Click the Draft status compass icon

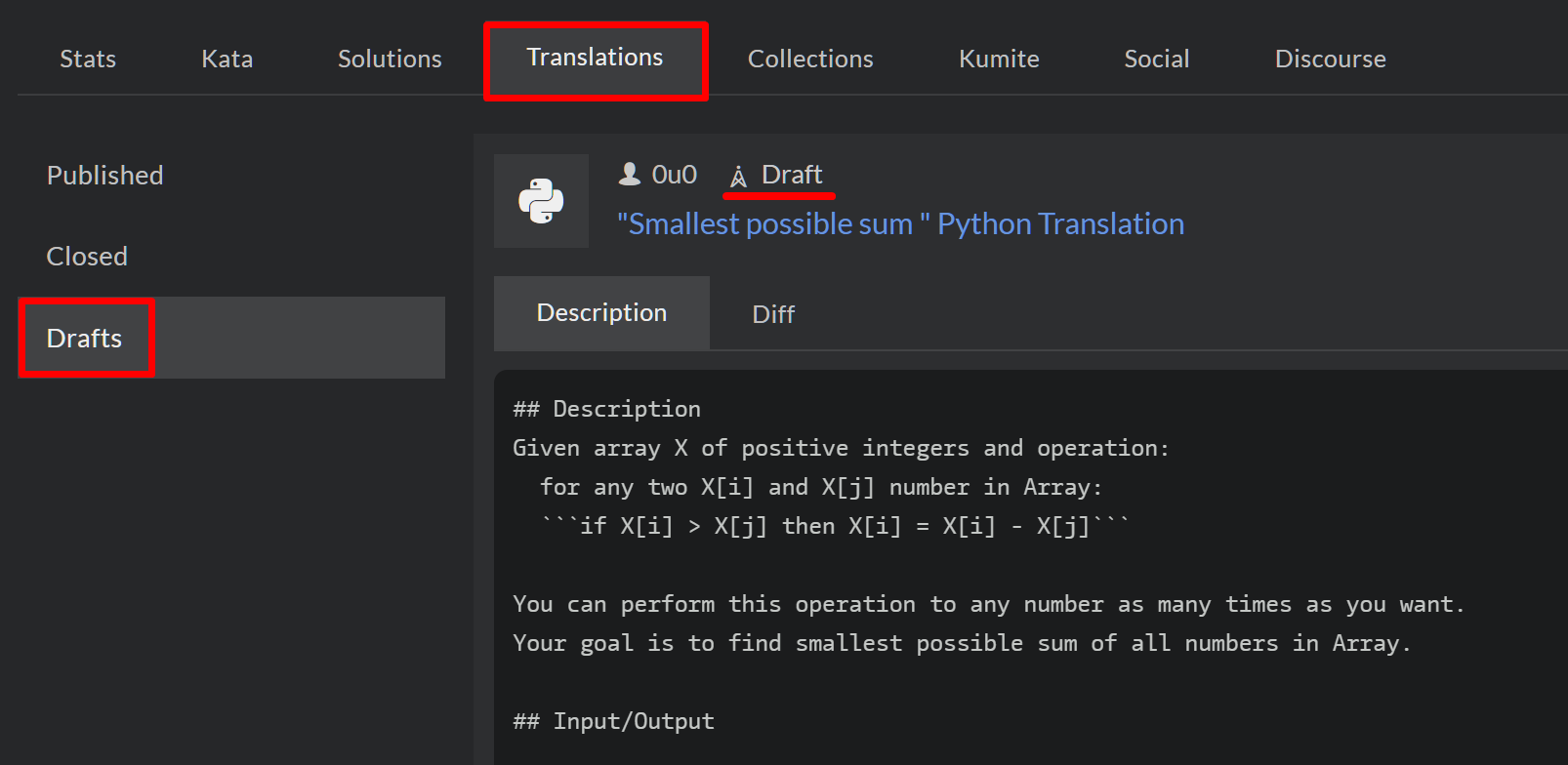click(739, 177)
